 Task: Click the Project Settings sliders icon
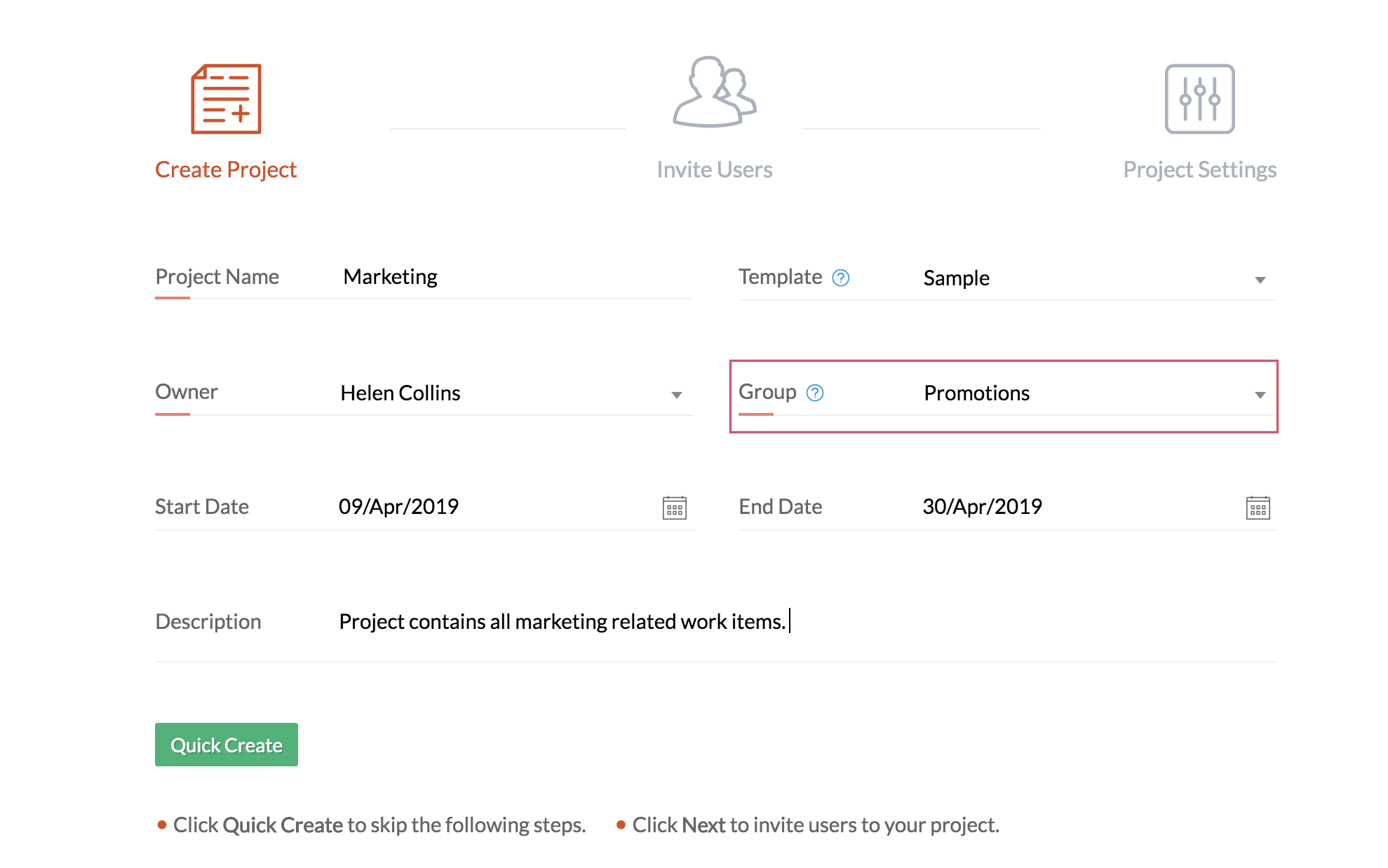pos(1199,99)
